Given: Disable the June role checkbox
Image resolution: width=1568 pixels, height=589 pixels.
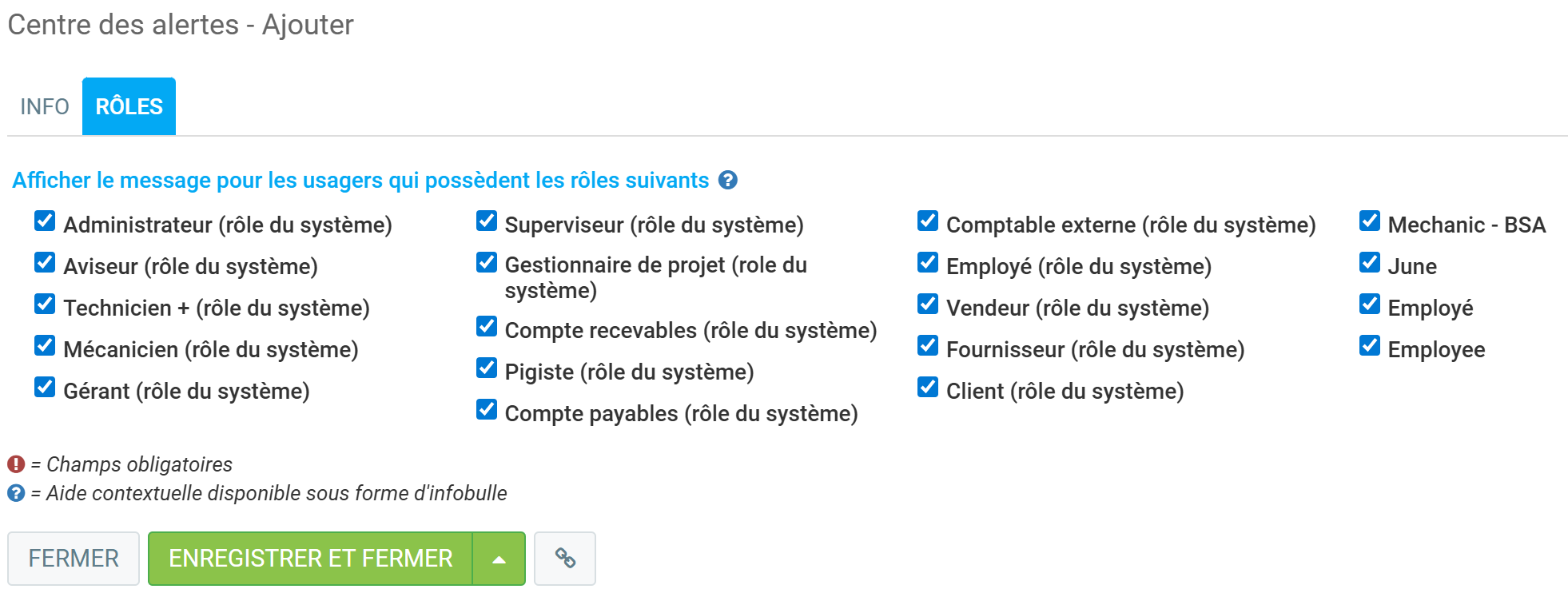Looking at the screenshot, I should [x=1369, y=263].
